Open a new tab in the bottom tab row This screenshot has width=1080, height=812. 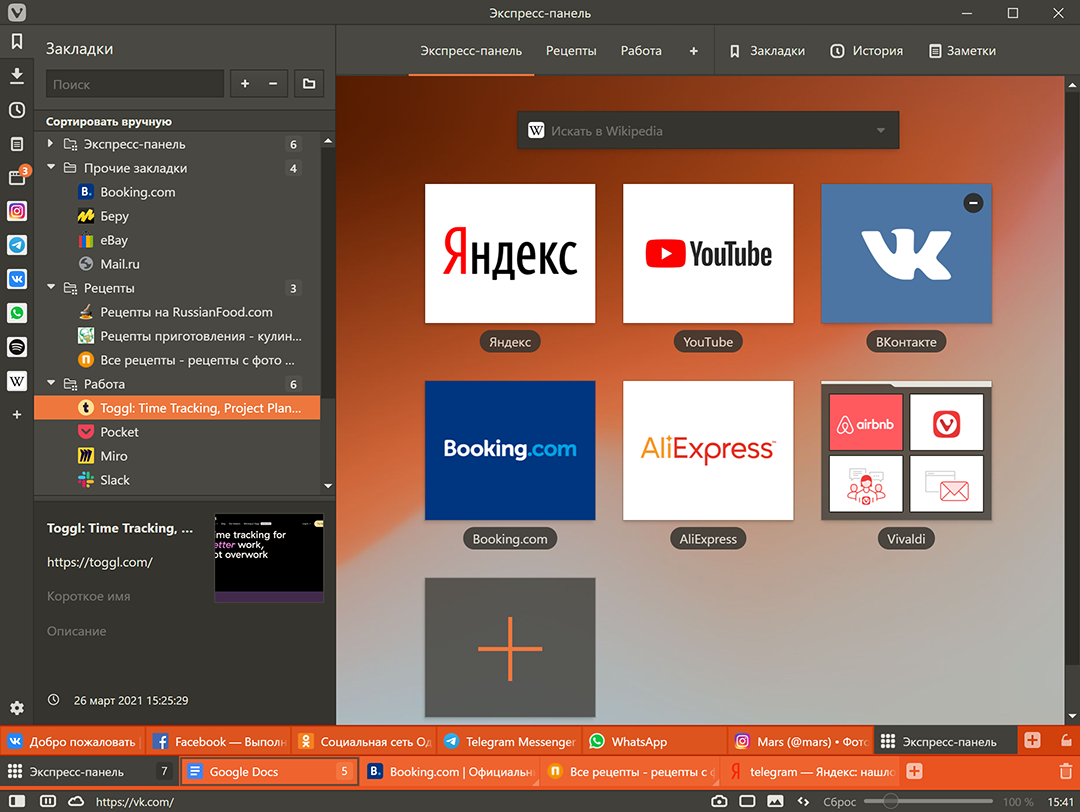(914, 771)
